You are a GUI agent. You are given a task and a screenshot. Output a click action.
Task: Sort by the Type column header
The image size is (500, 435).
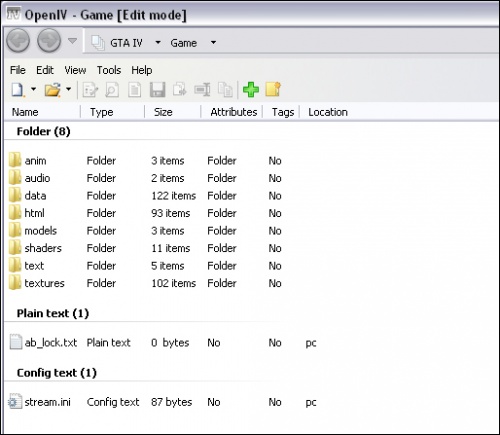101,112
